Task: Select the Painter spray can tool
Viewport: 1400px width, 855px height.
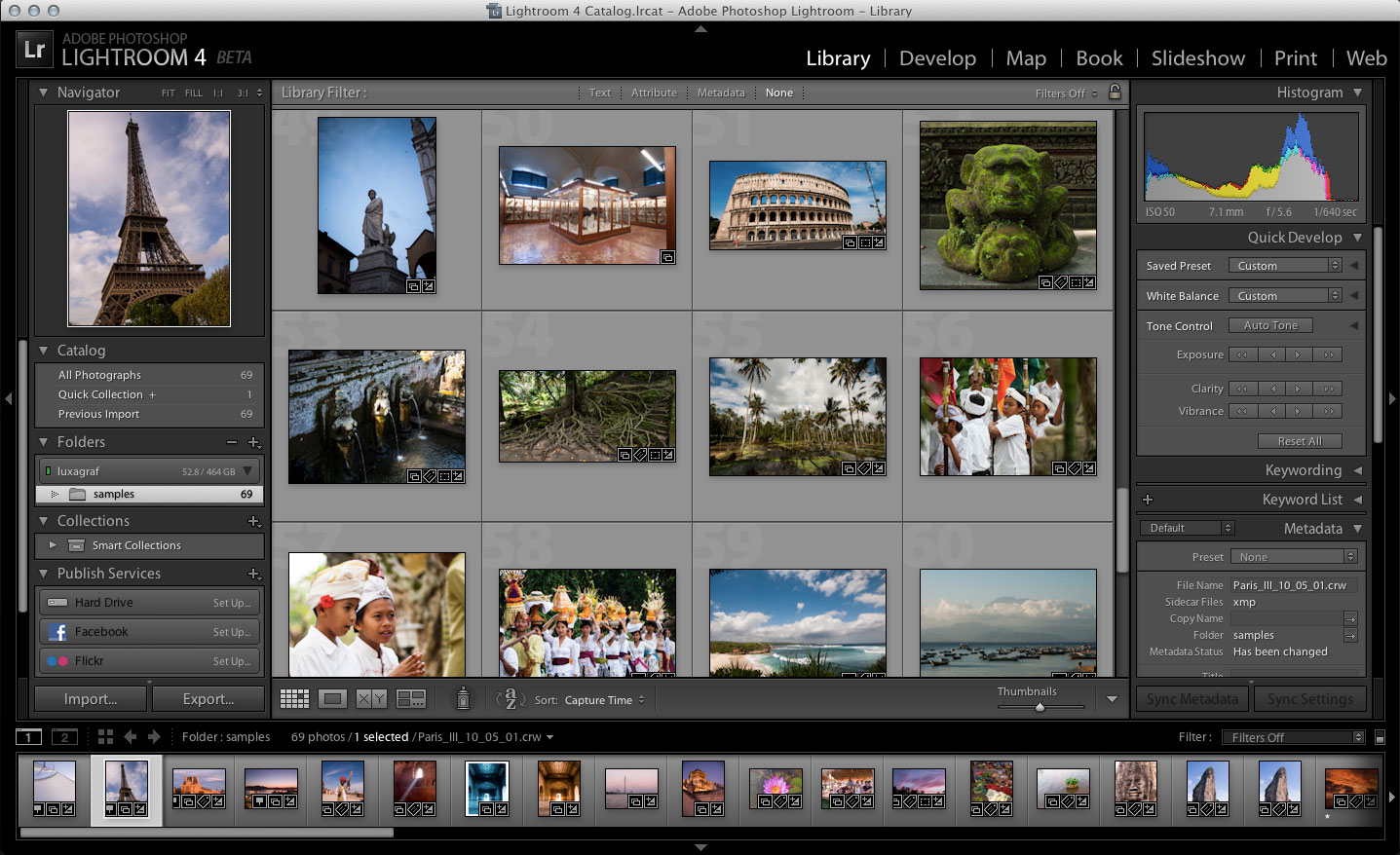Action: tap(464, 698)
